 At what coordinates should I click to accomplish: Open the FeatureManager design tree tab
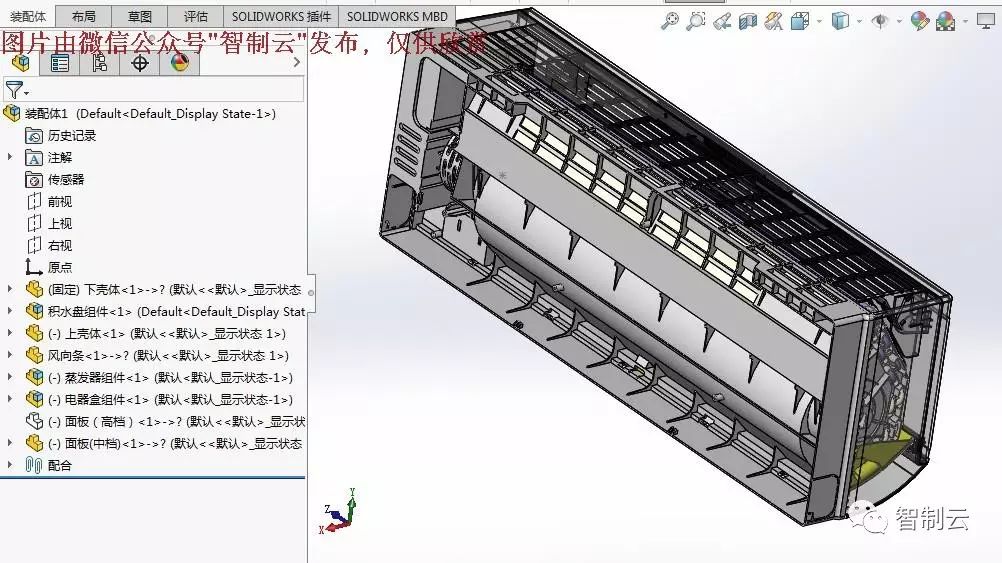tap(20, 63)
